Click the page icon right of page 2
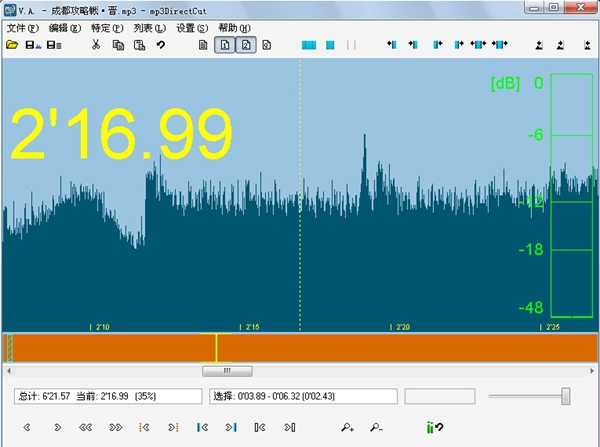The height and width of the screenshot is (447, 600). [x=267, y=45]
